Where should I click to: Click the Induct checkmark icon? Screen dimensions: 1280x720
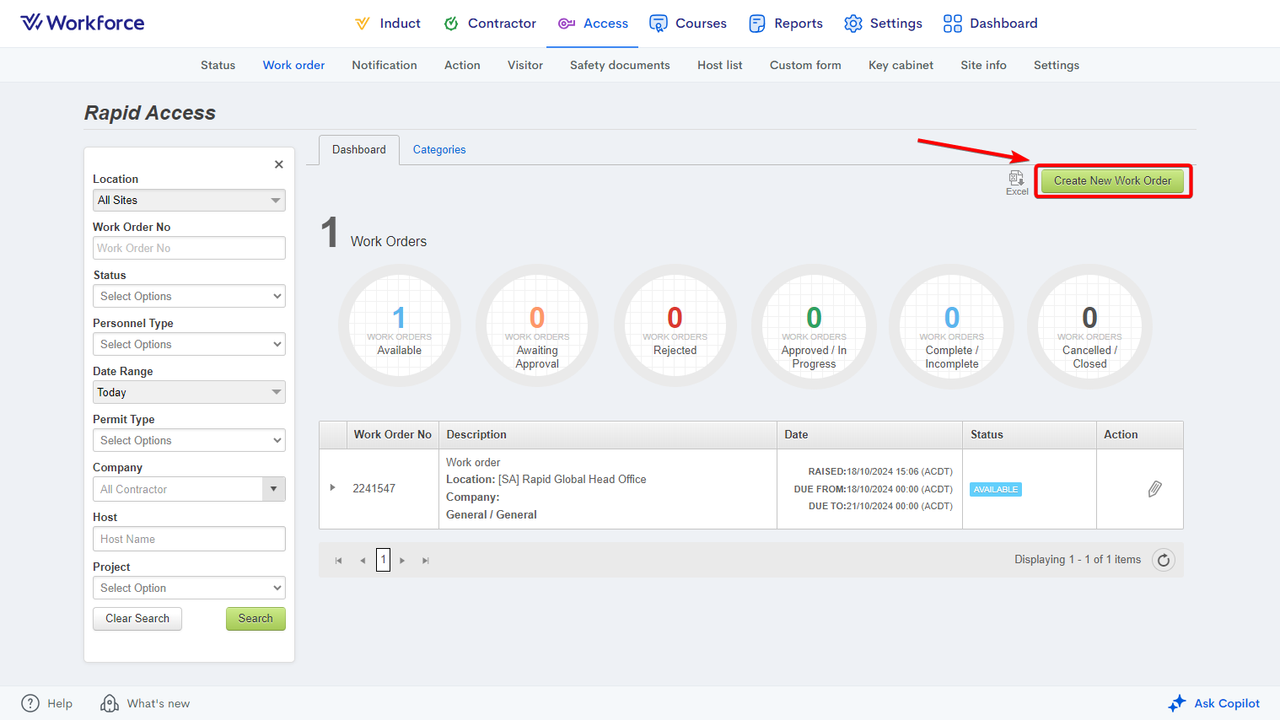click(x=362, y=23)
